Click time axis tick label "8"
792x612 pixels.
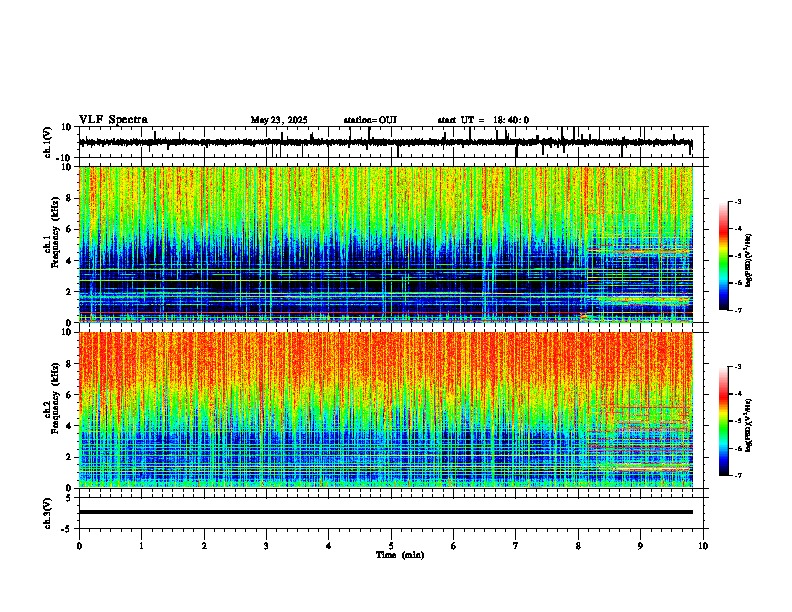[578, 546]
